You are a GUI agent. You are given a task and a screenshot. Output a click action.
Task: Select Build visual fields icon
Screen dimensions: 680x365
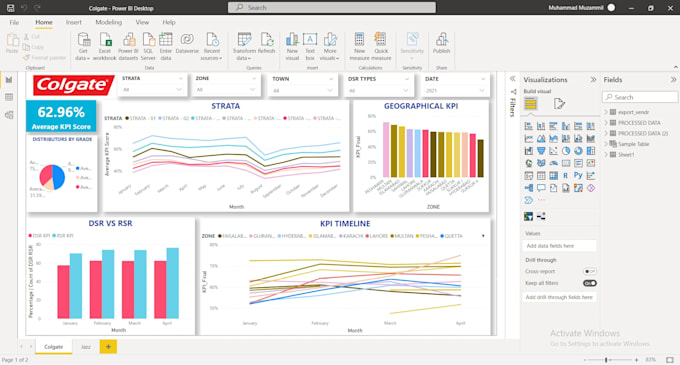(x=531, y=104)
